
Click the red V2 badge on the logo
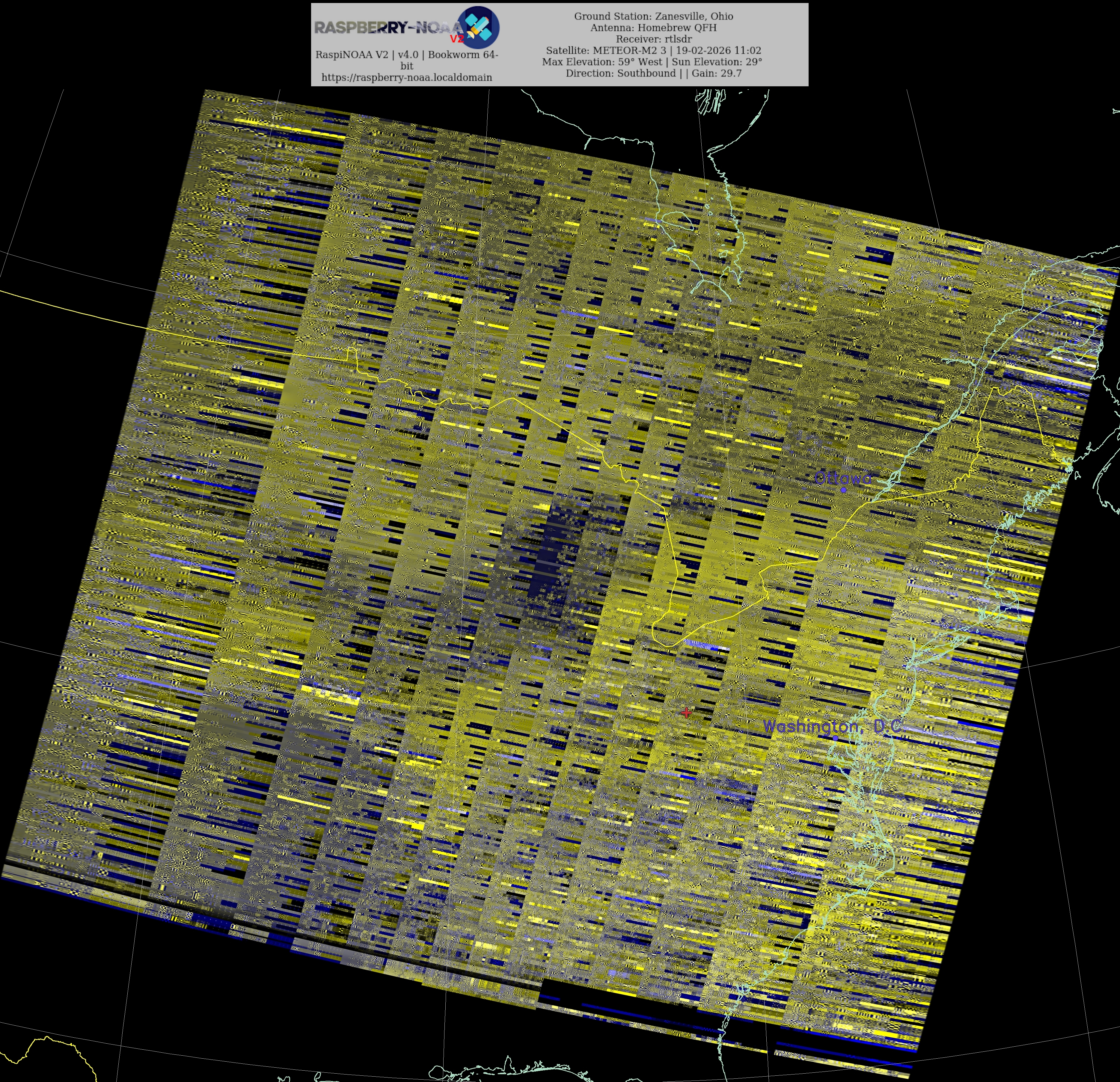(x=456, y=39)
